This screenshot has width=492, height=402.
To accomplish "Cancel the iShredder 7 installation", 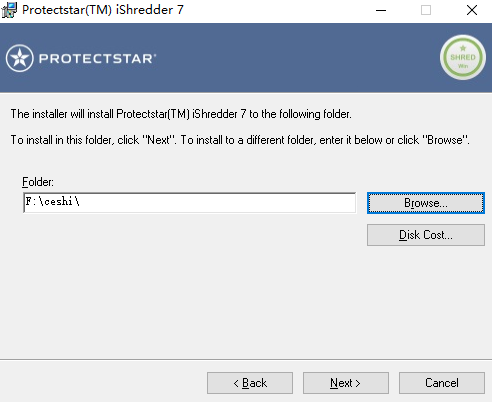I will tap(442, 383).
